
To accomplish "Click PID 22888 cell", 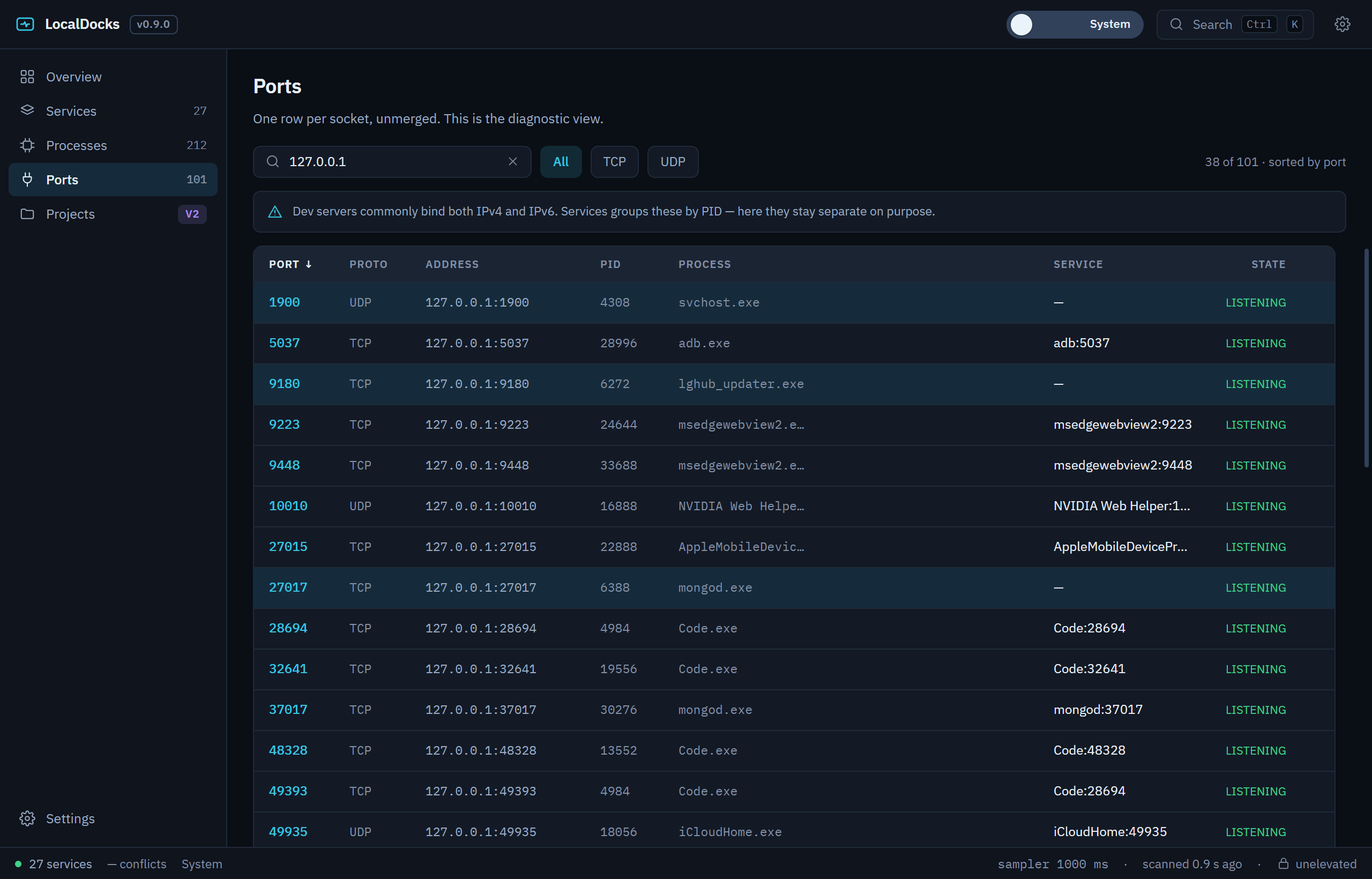I will pyautogui.click(x=618, y=546).
